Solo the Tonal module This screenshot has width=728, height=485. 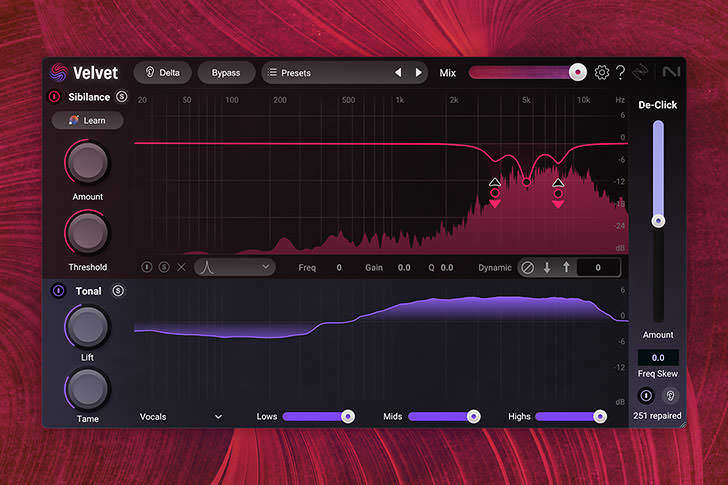tap(118, 291)
